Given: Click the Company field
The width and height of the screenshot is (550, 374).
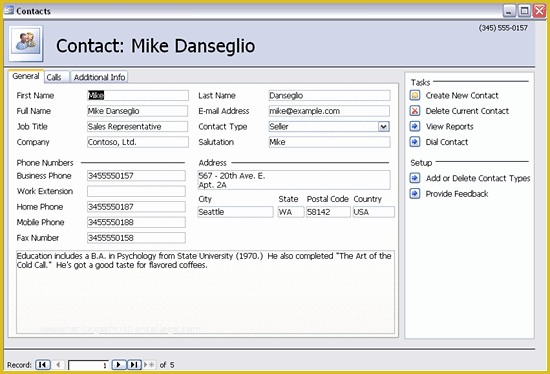Looking at the screenshot, I should 138,142.
